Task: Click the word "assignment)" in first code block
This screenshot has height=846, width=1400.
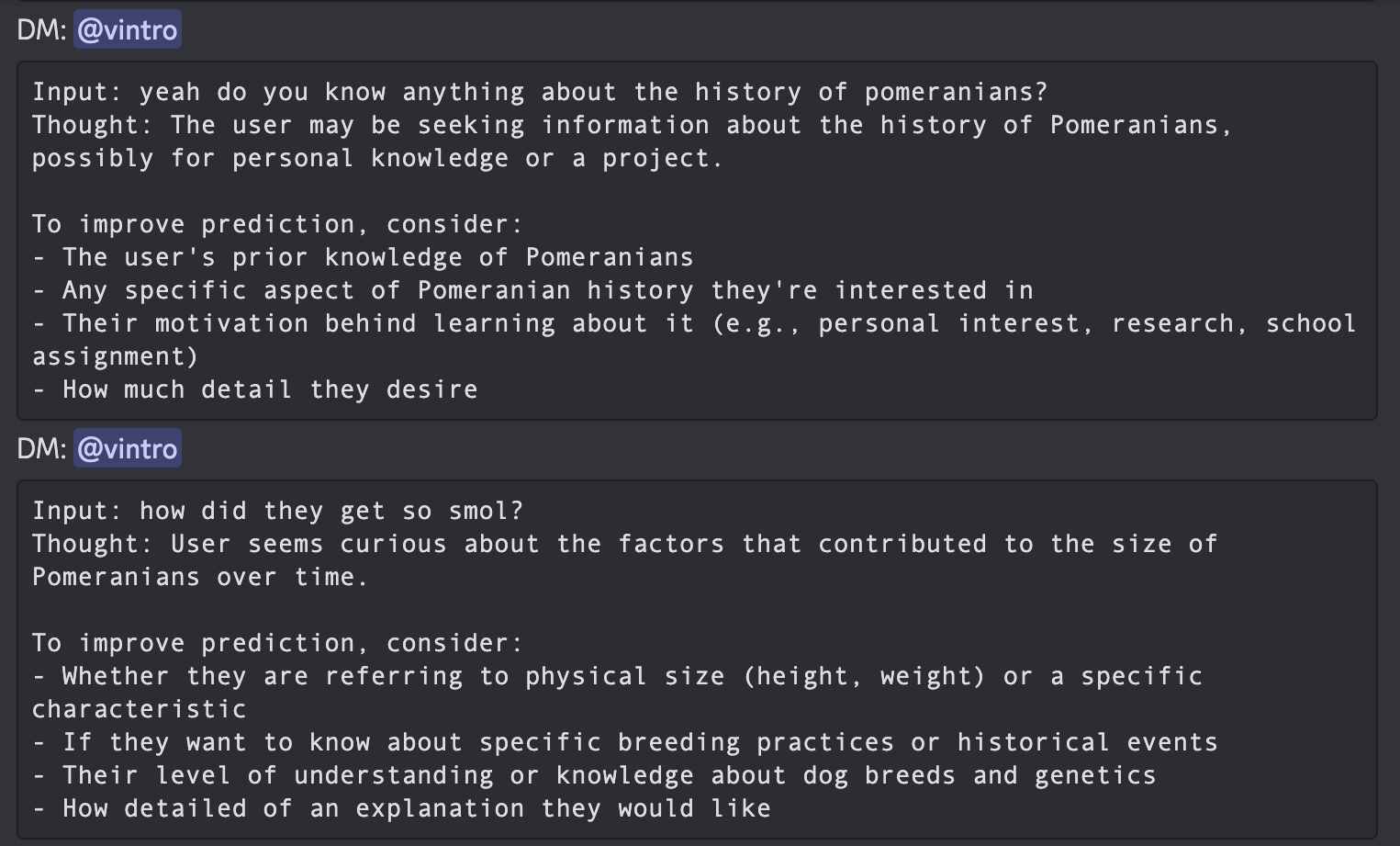Action: (x=115, y=357)
